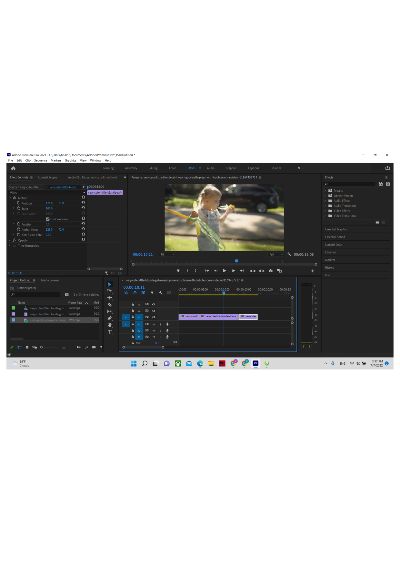The width and height of the screenshot is (400, 565).
Task: Open the timeline wrench settings icon
Action: click(x=160, y=293)
